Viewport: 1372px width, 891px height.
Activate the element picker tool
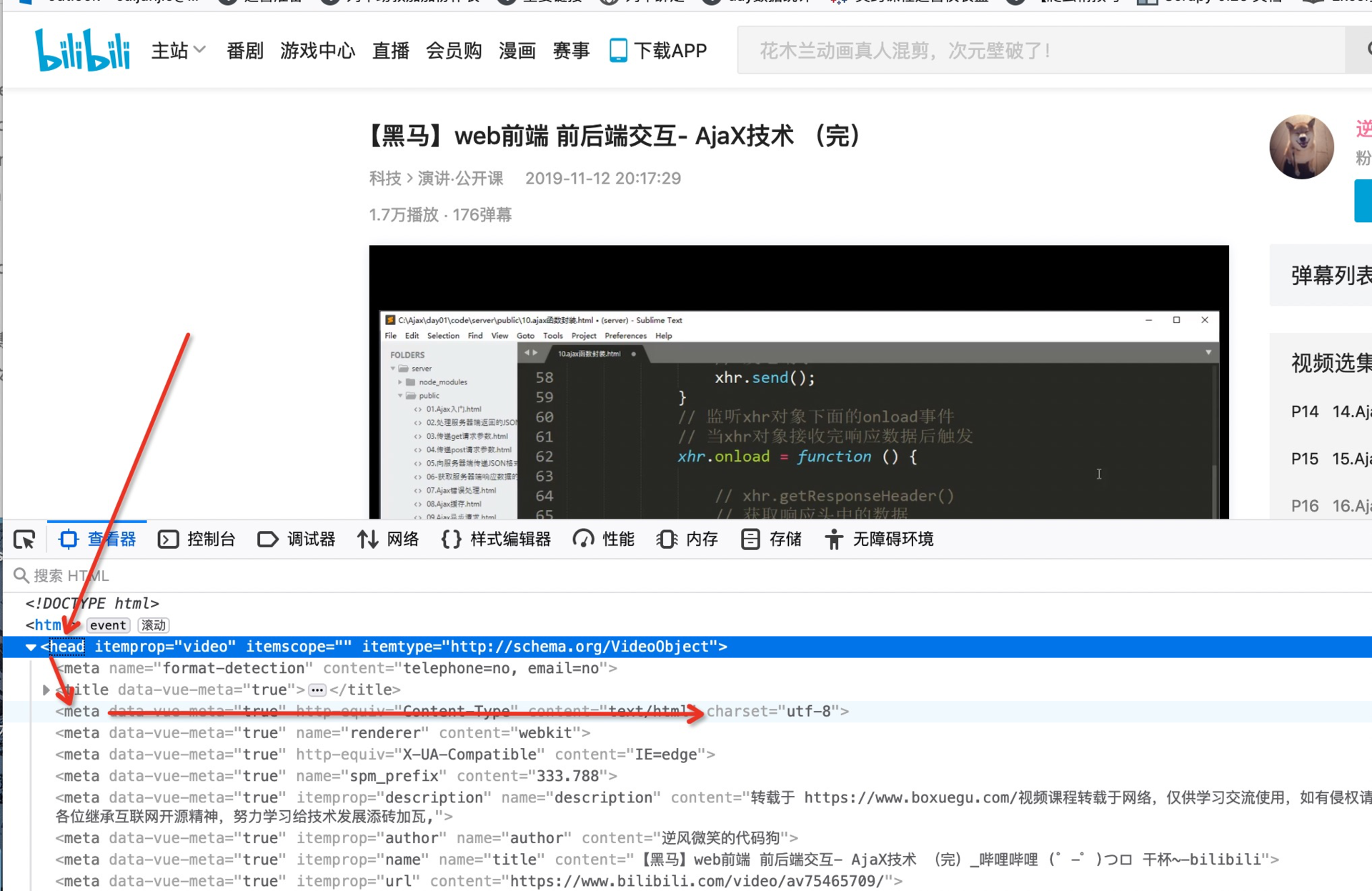click(x=24, y=539)
